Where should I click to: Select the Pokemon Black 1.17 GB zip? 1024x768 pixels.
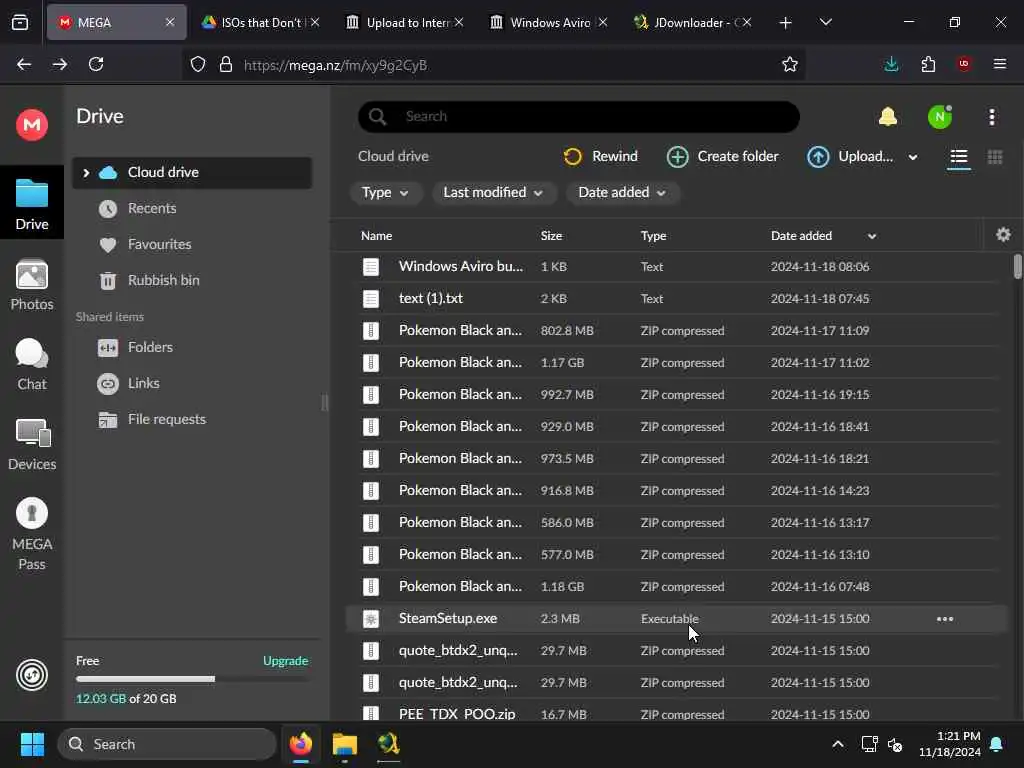tap(676, 362)
